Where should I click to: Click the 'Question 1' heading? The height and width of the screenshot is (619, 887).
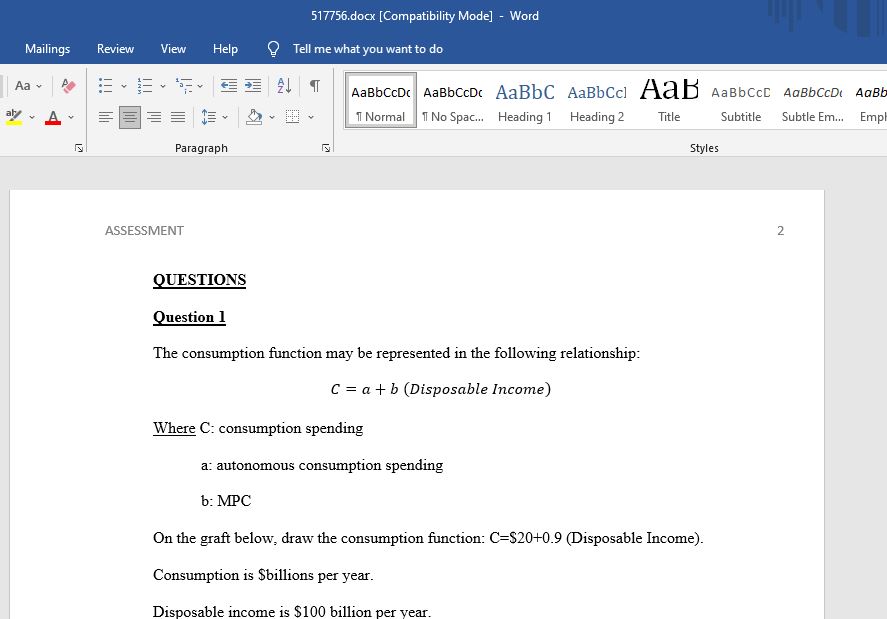point(190,317)
